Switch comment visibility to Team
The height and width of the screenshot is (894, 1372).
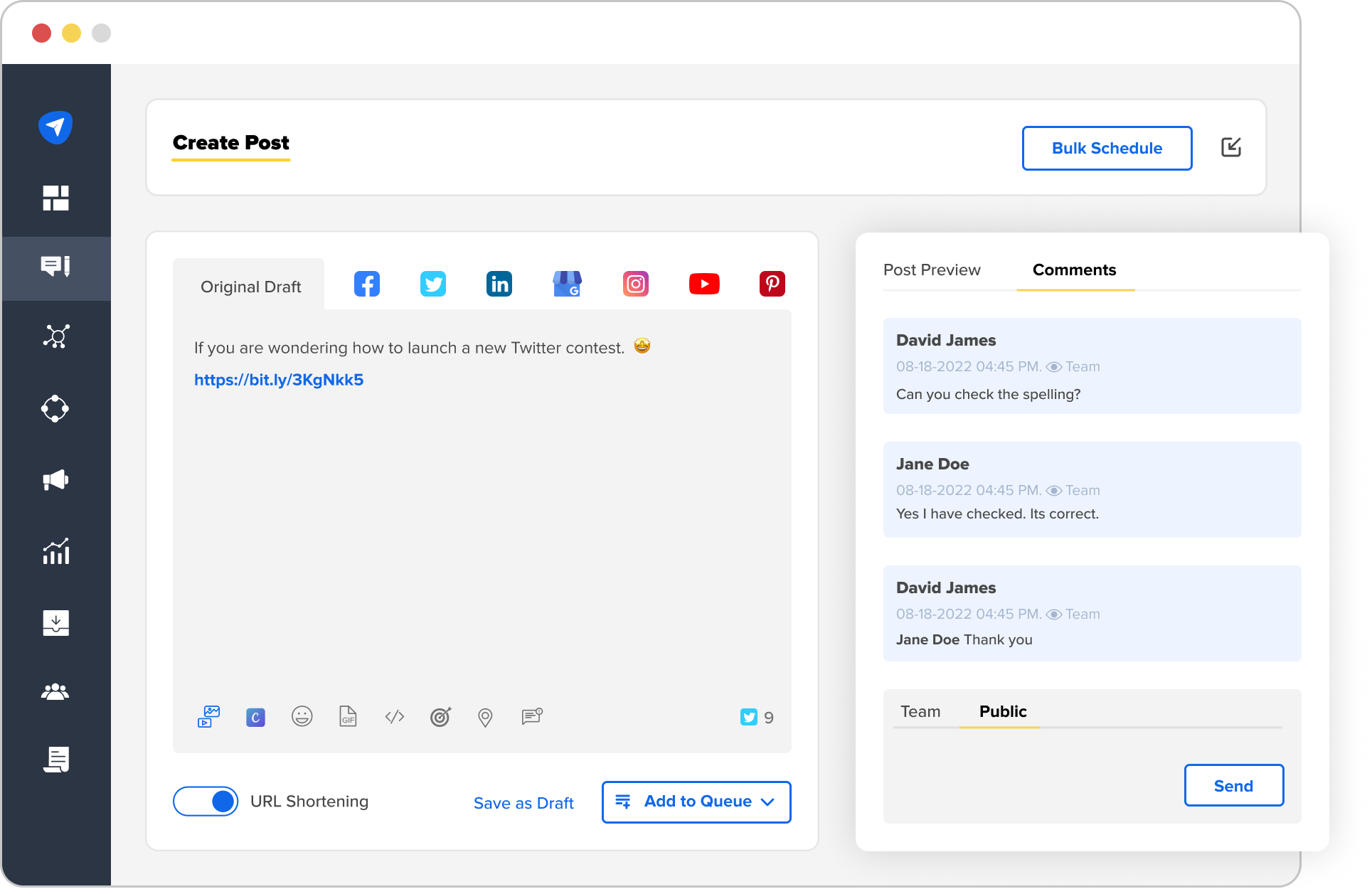tap(921, 711)
